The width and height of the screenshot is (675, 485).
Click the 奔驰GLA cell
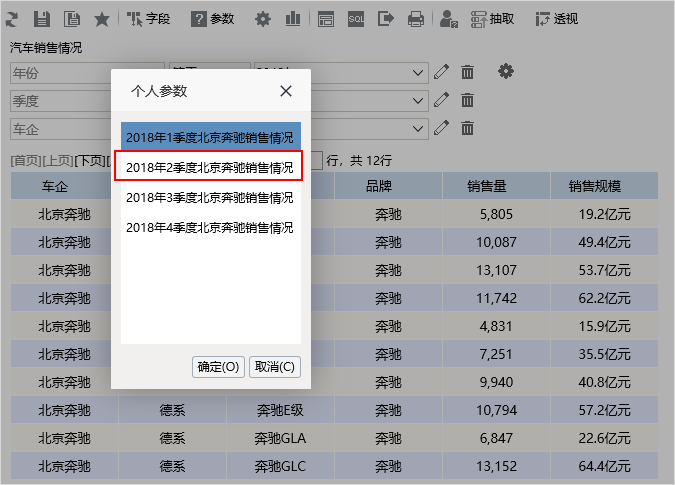(x=280, y=438)
